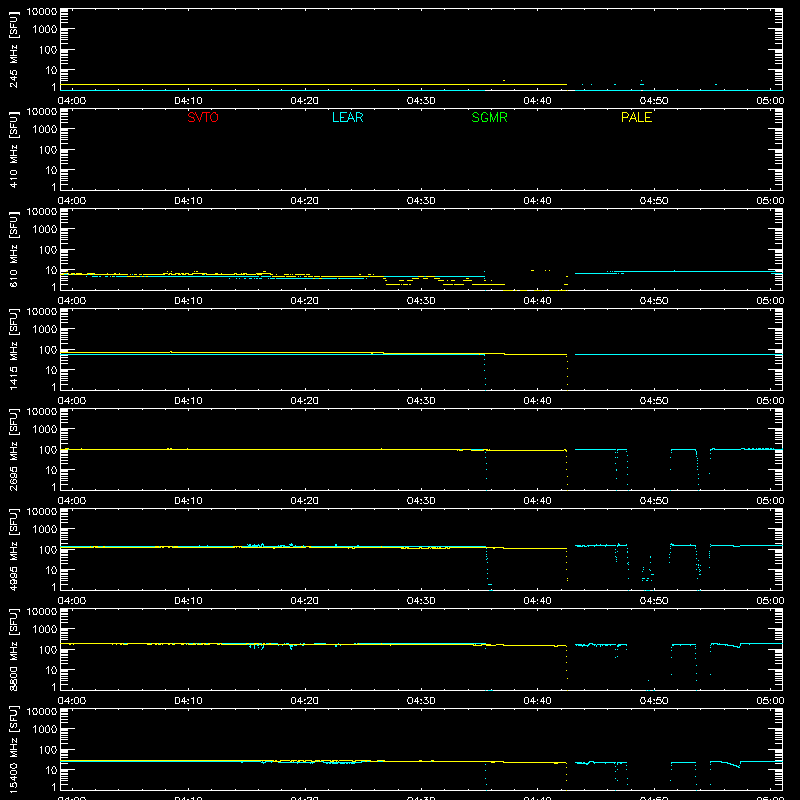Click the "4995 MHz [SFU]" axis title
Viewport: 800px width, 800px height.
coord(13,550)
